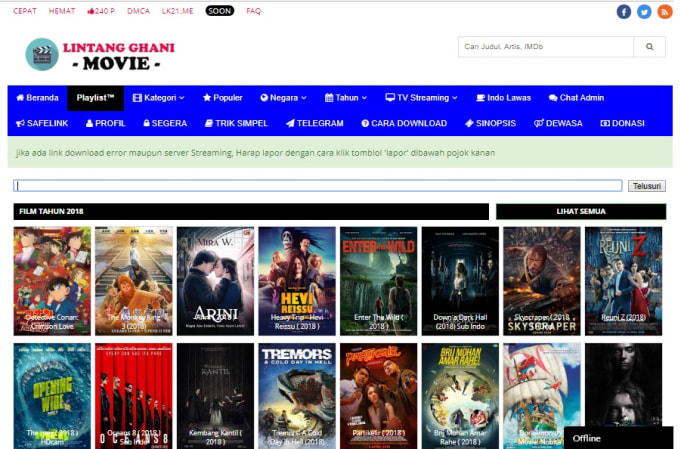The image size is (680, 449).
Task: Open TELEGRAM menu item
Action: [x=314, y=124]
